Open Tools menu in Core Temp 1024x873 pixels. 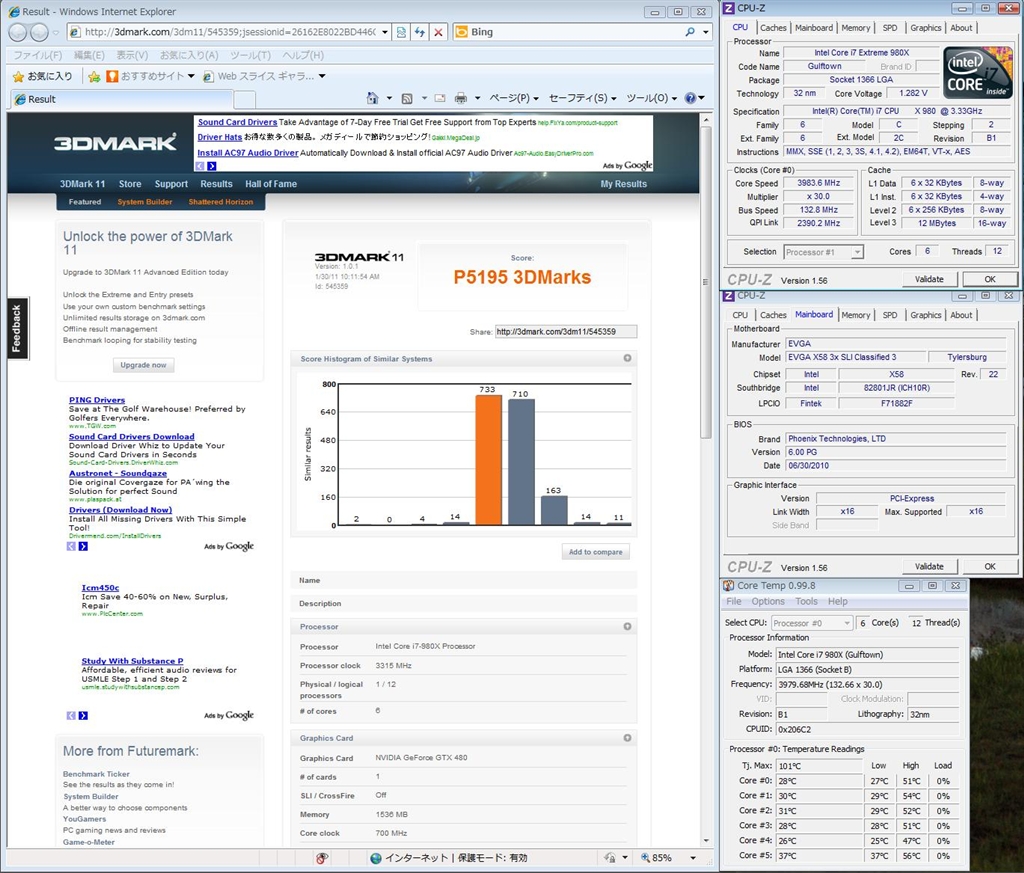[806, 601]
